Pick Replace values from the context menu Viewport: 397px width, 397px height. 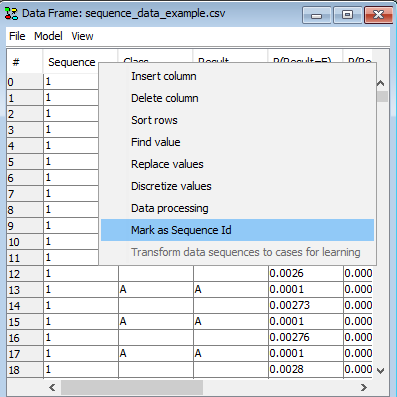tap(237, 164)
